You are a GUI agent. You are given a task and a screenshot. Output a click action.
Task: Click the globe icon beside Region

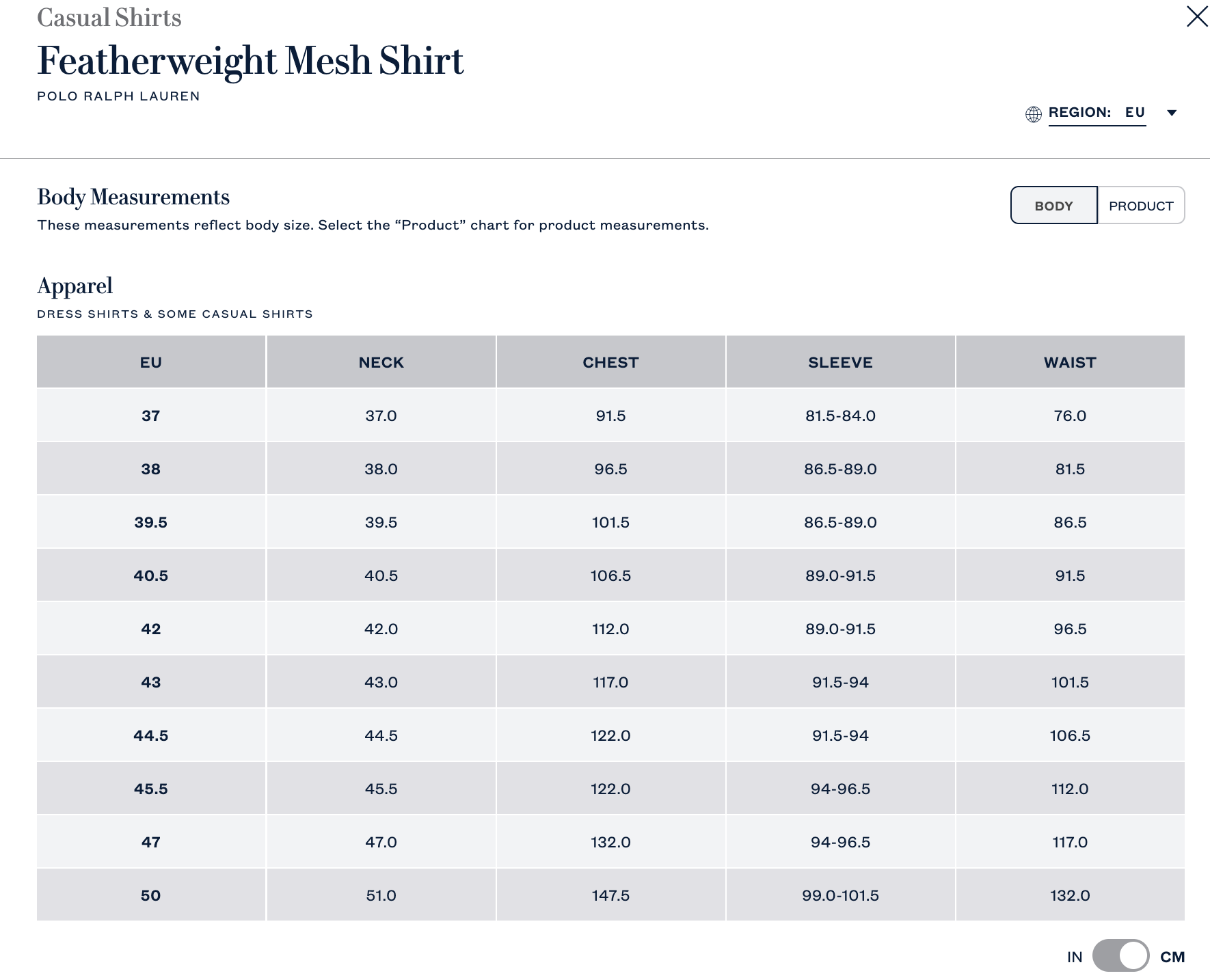coord(1034,113)
